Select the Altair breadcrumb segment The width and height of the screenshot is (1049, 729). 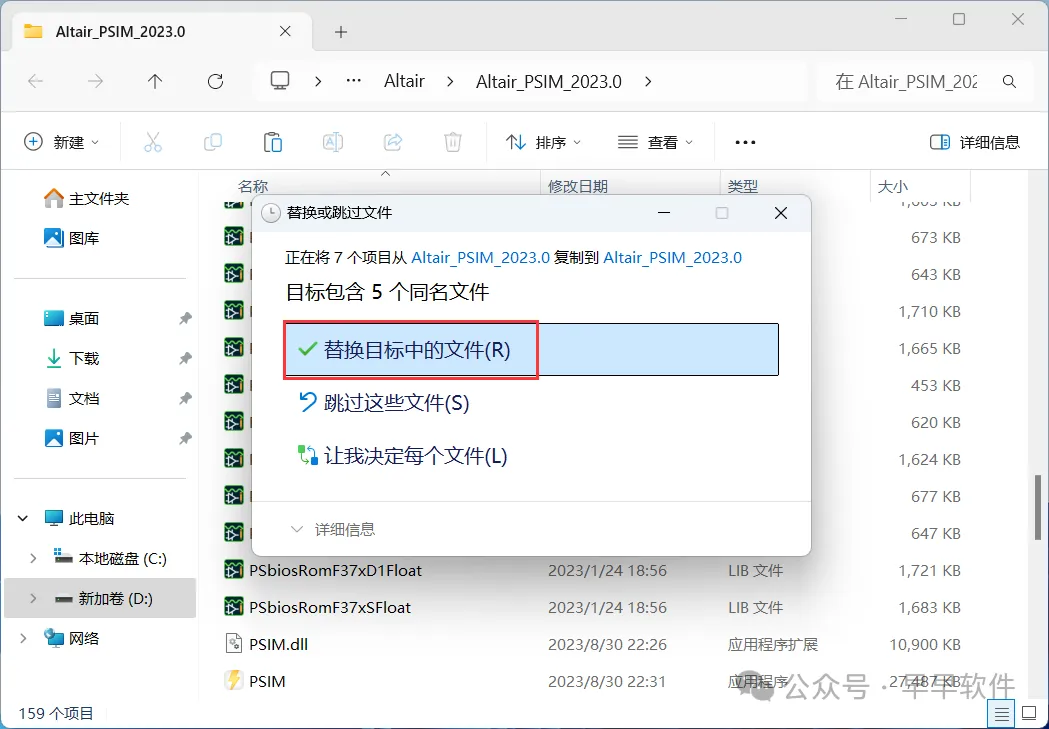point(404,81)
